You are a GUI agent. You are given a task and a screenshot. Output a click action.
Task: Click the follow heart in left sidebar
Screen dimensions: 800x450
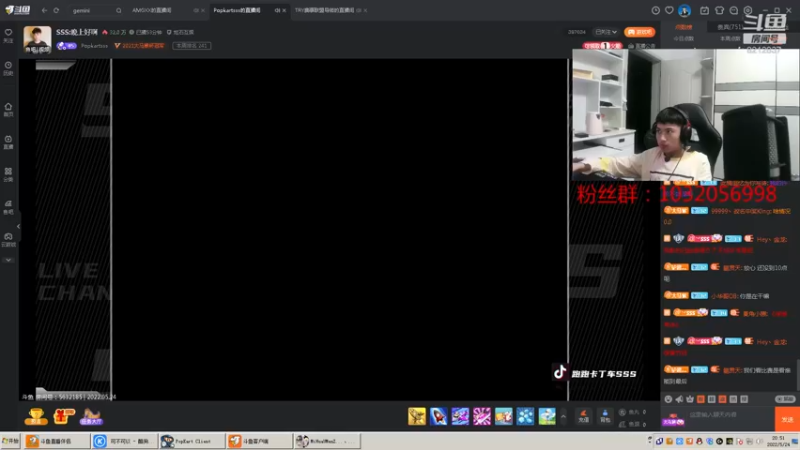pyautogui.click(x=8, y=35)
